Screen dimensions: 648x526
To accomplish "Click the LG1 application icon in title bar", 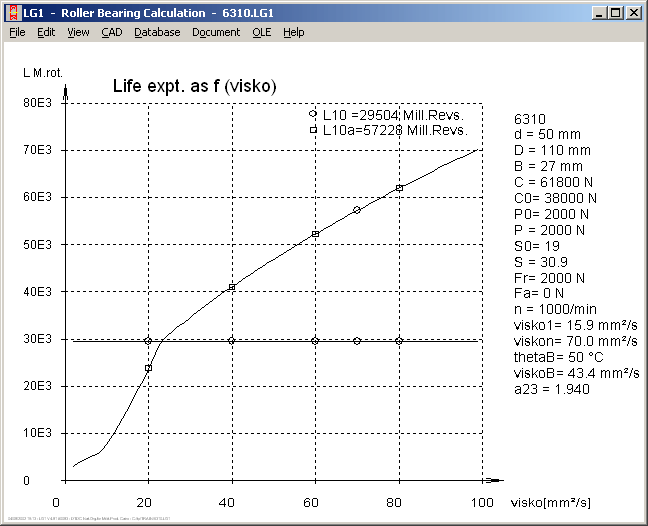I will coord(11,12).
